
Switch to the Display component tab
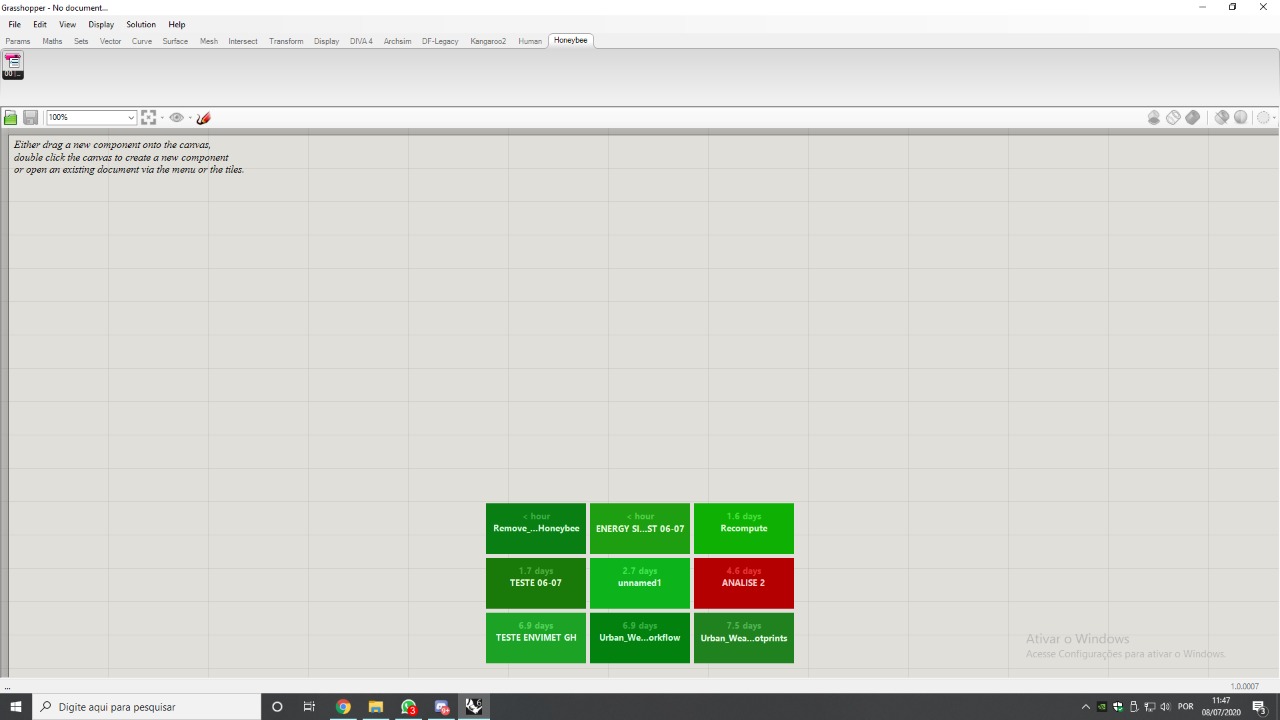pyautogui.click(x=326, y=41)
